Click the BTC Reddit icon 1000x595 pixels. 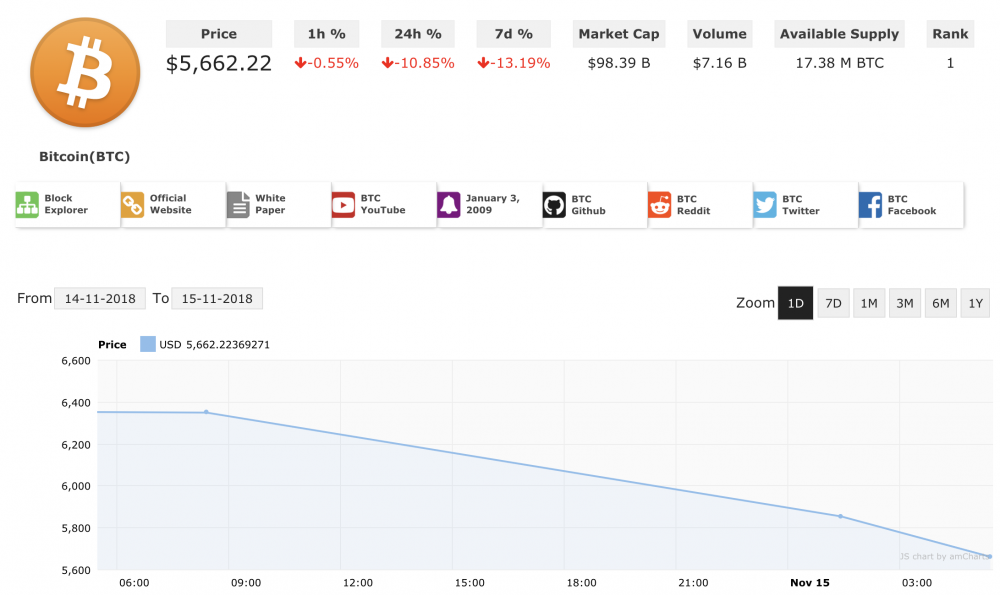660,205
